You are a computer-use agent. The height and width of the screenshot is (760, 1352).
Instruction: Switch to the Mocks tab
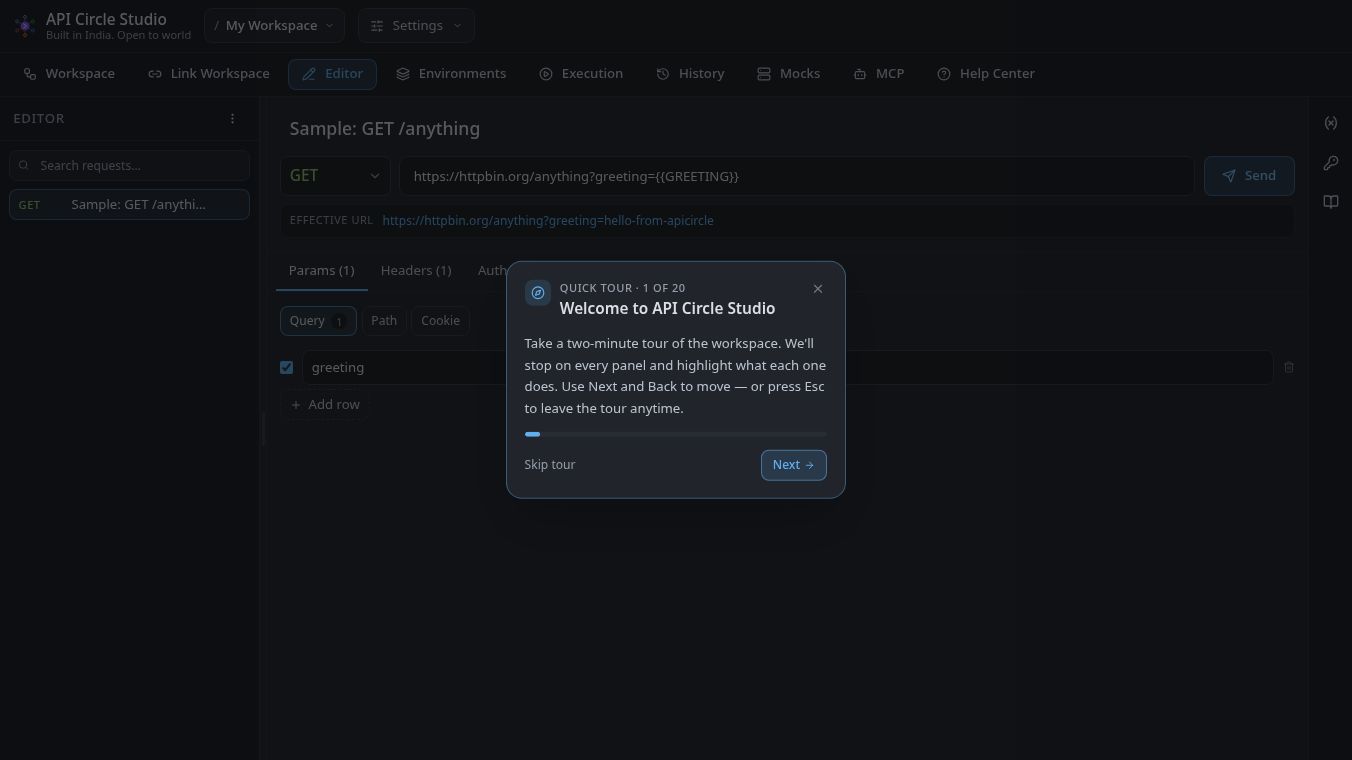[788, 74]
